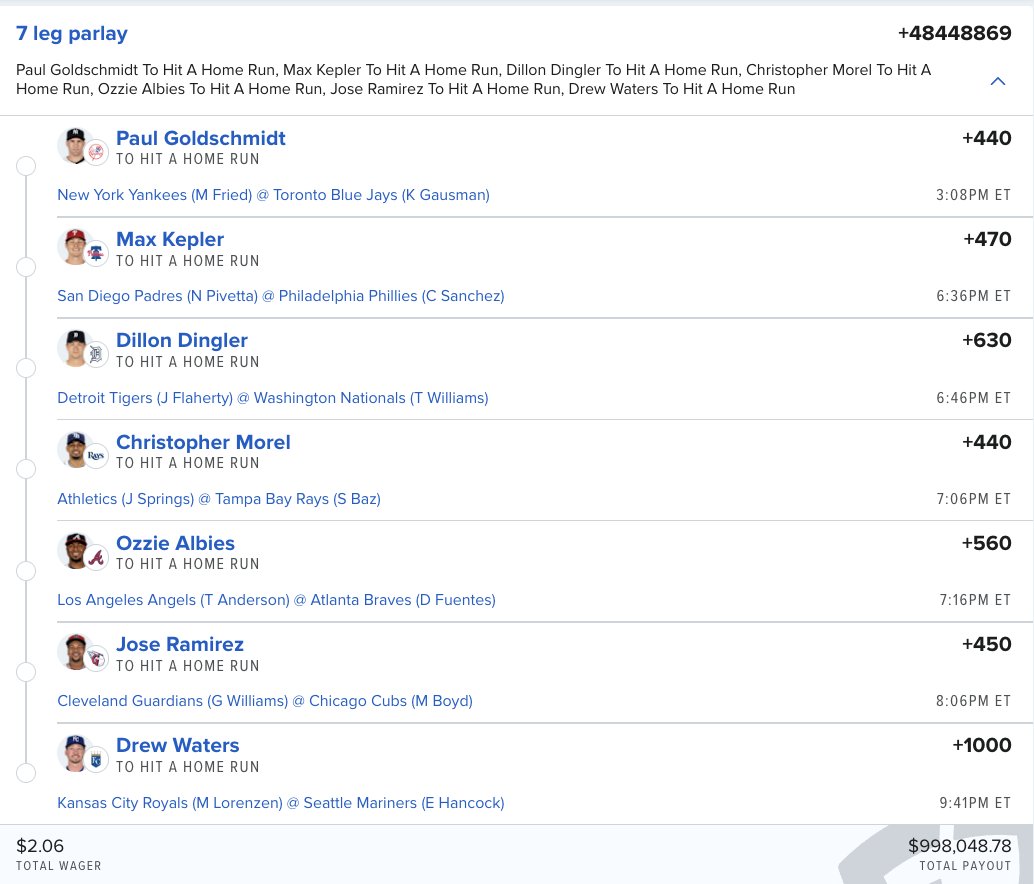The width and height of the screenshot is (1034, 884).
Task: Click Paul Goldschmidt's player headshot
Action: click(73, 144)
